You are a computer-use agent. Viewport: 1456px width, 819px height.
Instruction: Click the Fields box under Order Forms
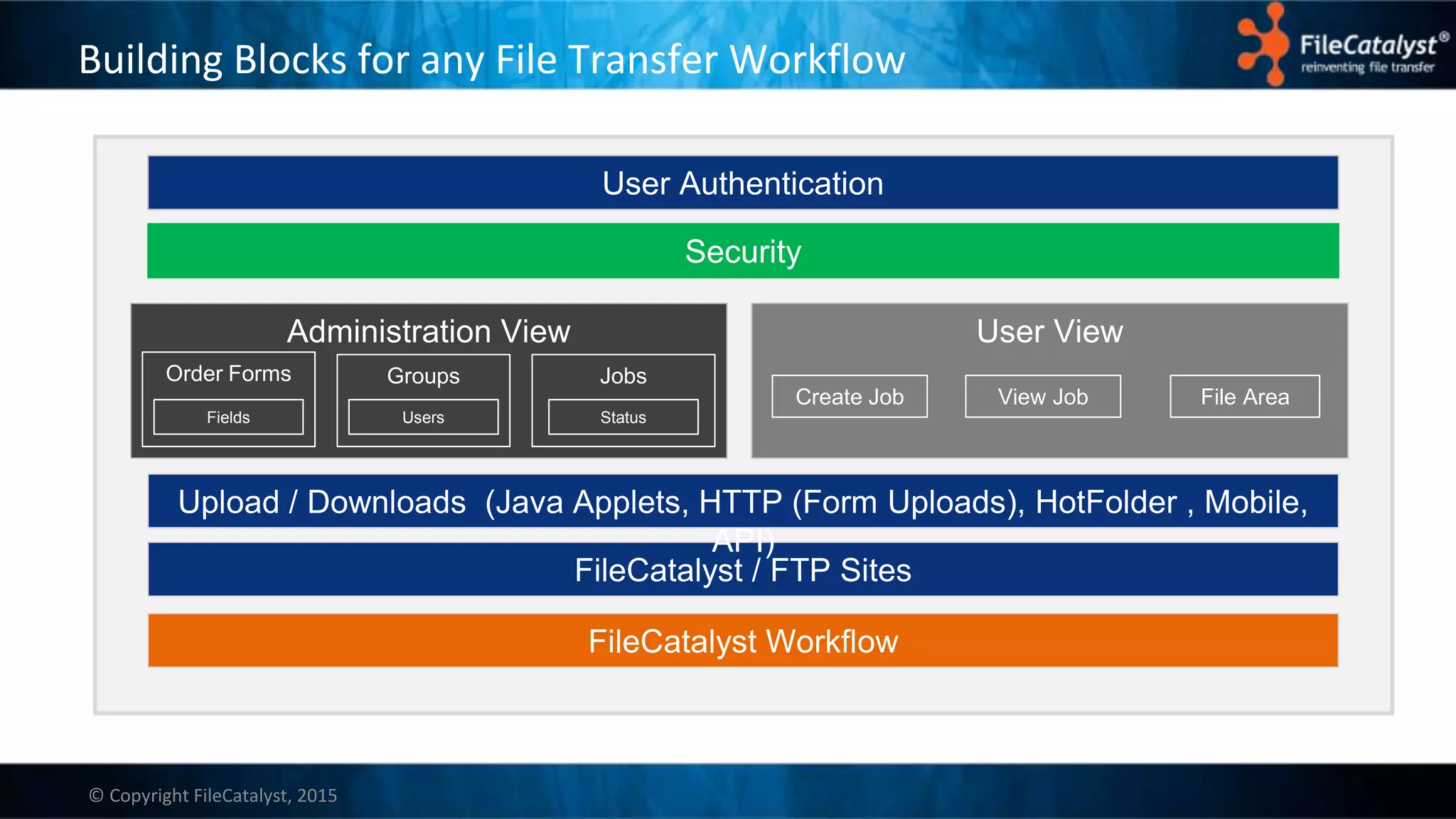[x=228, y=417]
